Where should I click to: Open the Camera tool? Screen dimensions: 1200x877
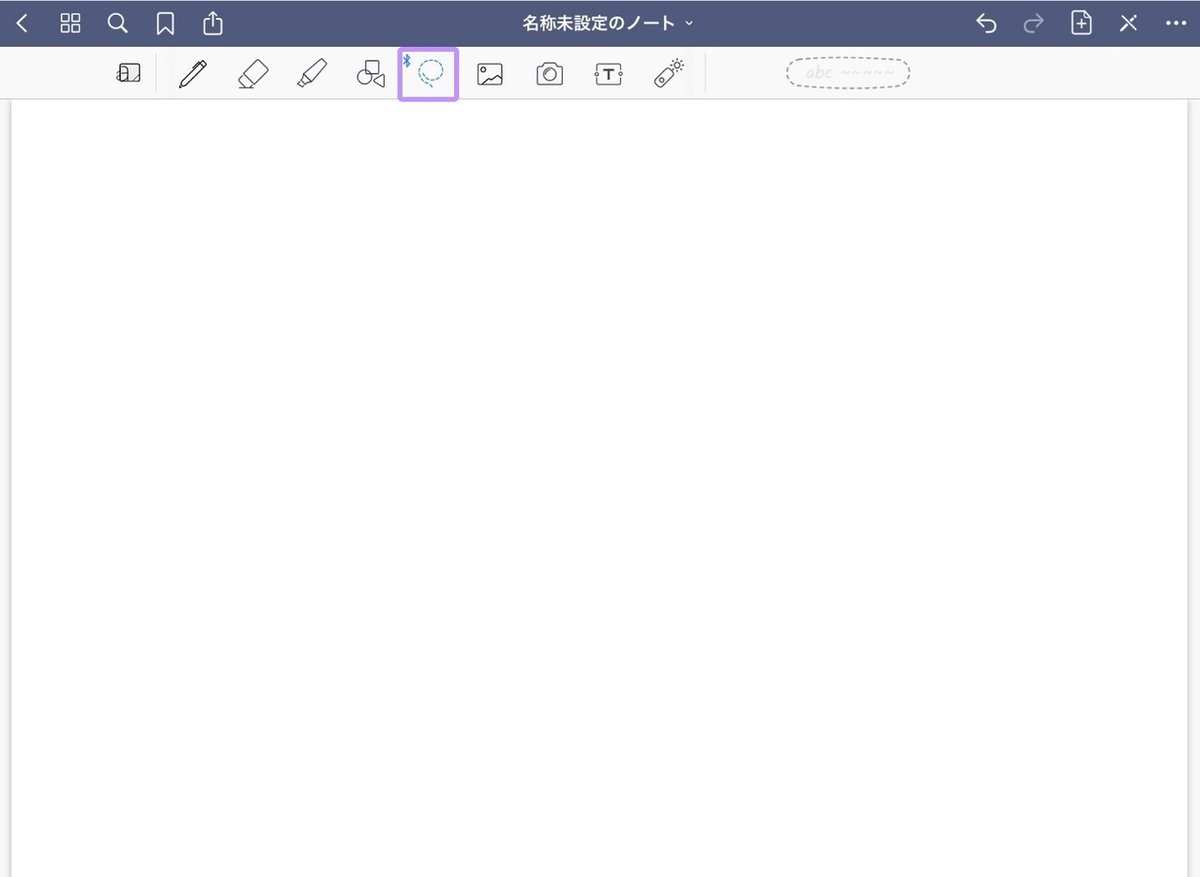click(549, 74)
